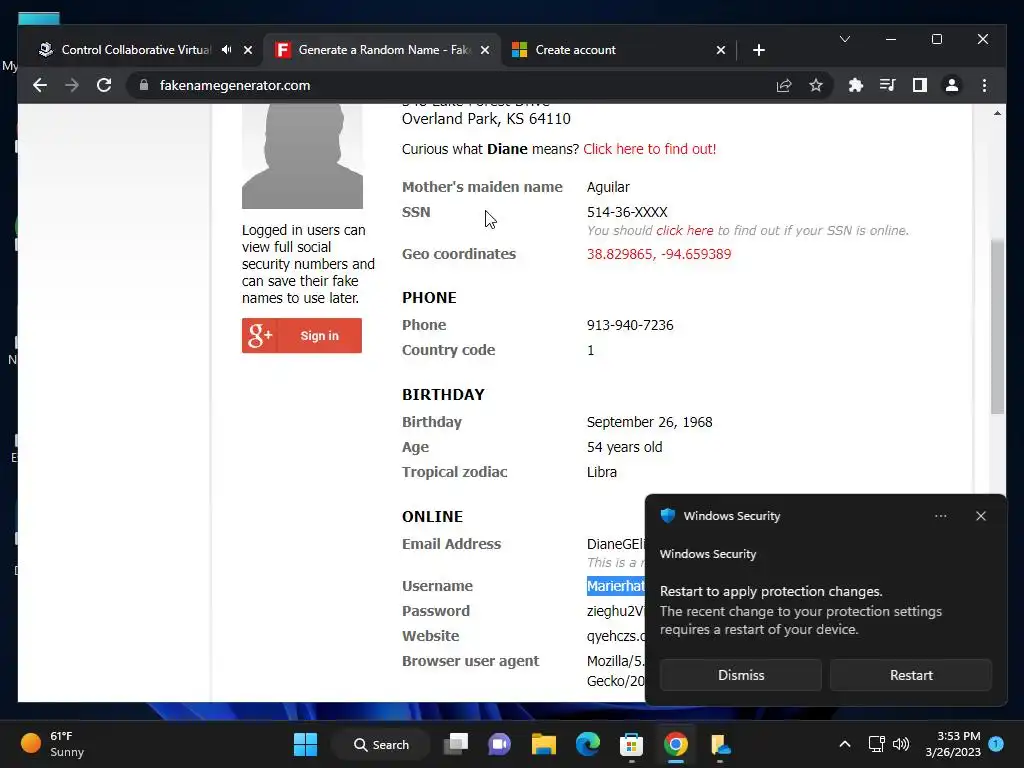Screen dimensions: 1024x768
Task: Open the Chrome profile avatar
Action: [952, 86]
